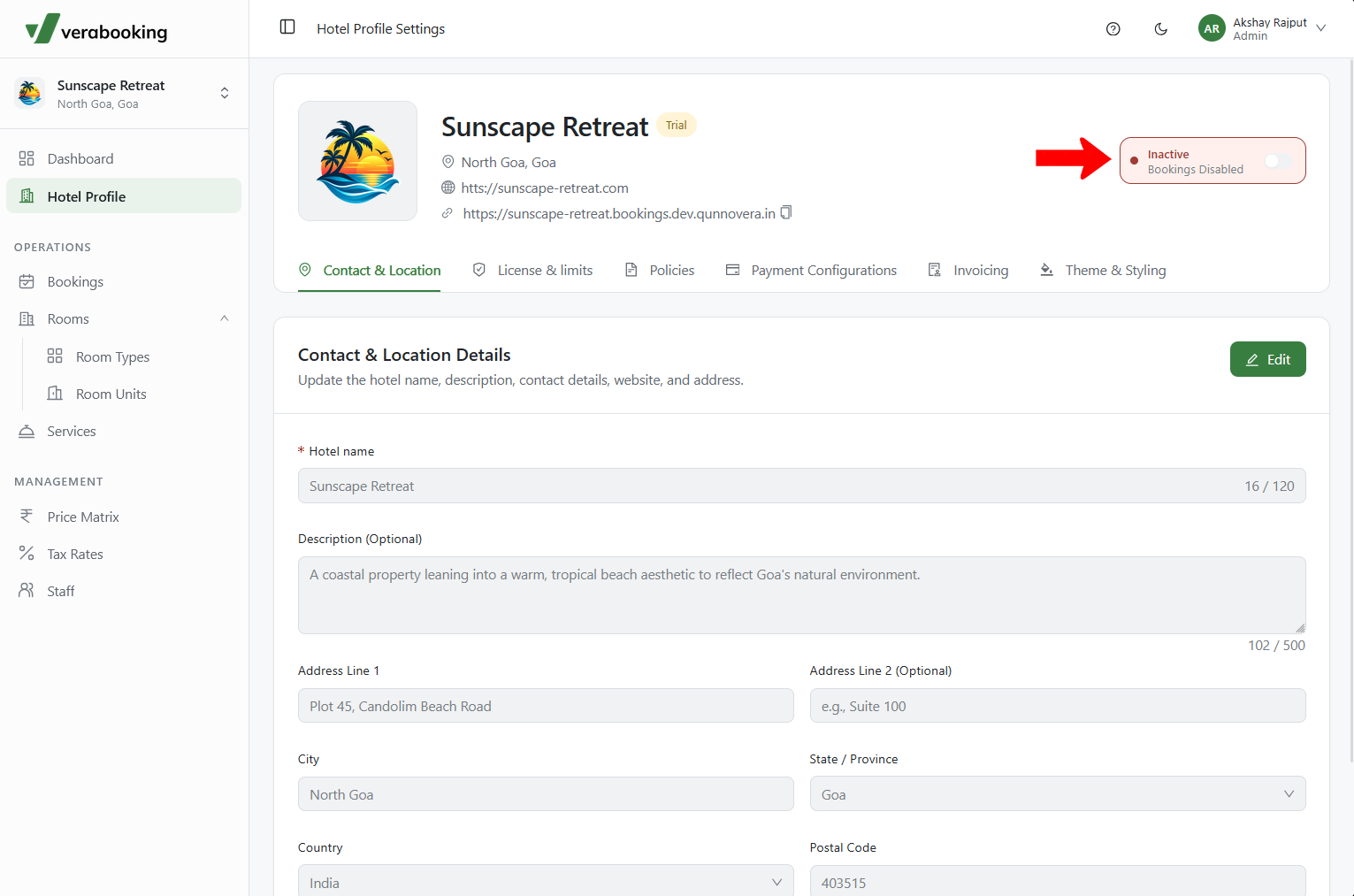Open Room Types in sidebar
Image resolution: width=1354 pixels, height=896 pixels.
point(112,356)
